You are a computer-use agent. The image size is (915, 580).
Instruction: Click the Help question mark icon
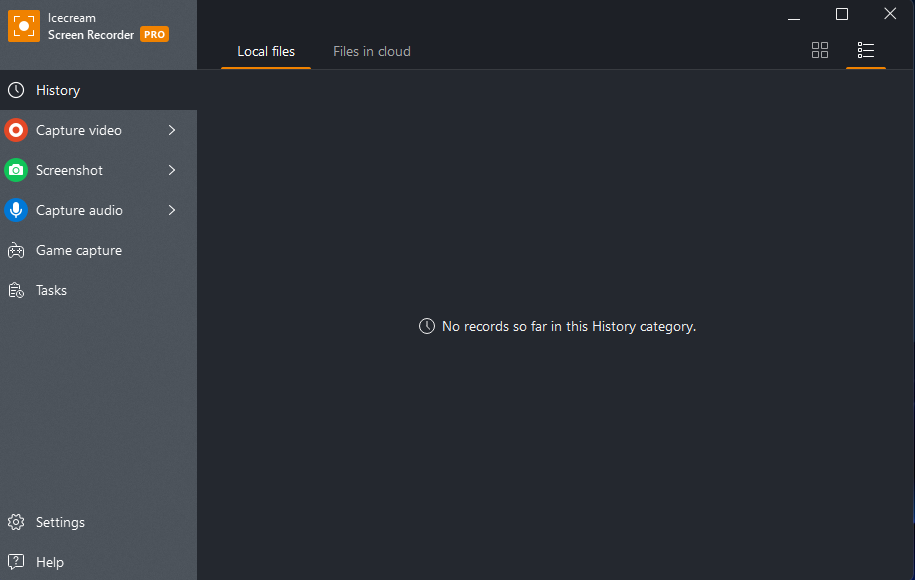point(16,562)
